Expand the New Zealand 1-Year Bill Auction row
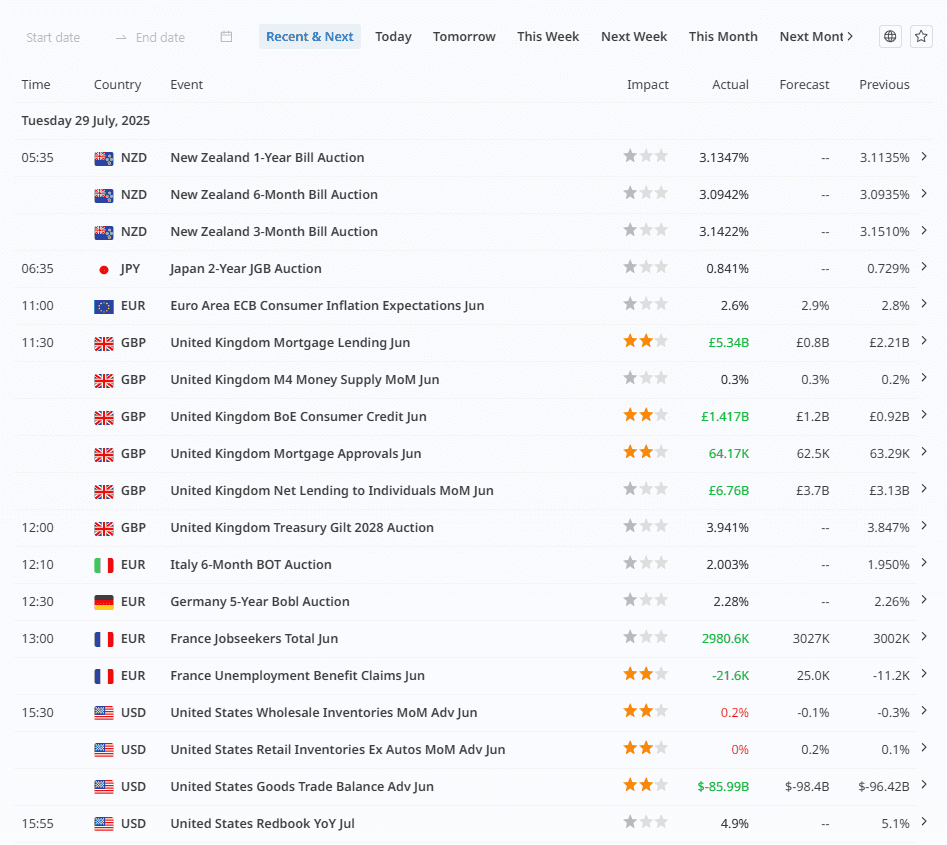 click(924, 156)
